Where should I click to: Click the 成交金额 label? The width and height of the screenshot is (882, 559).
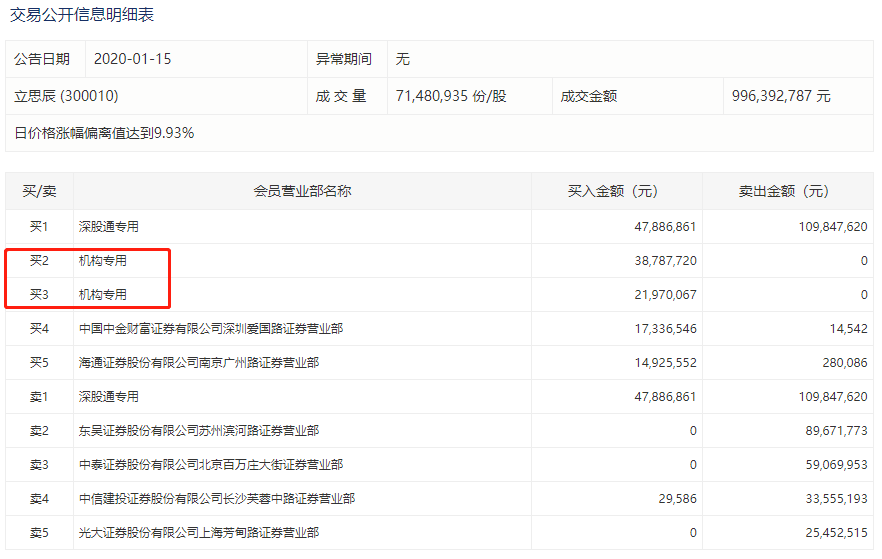pyautogui.click(x=588, y=96)
